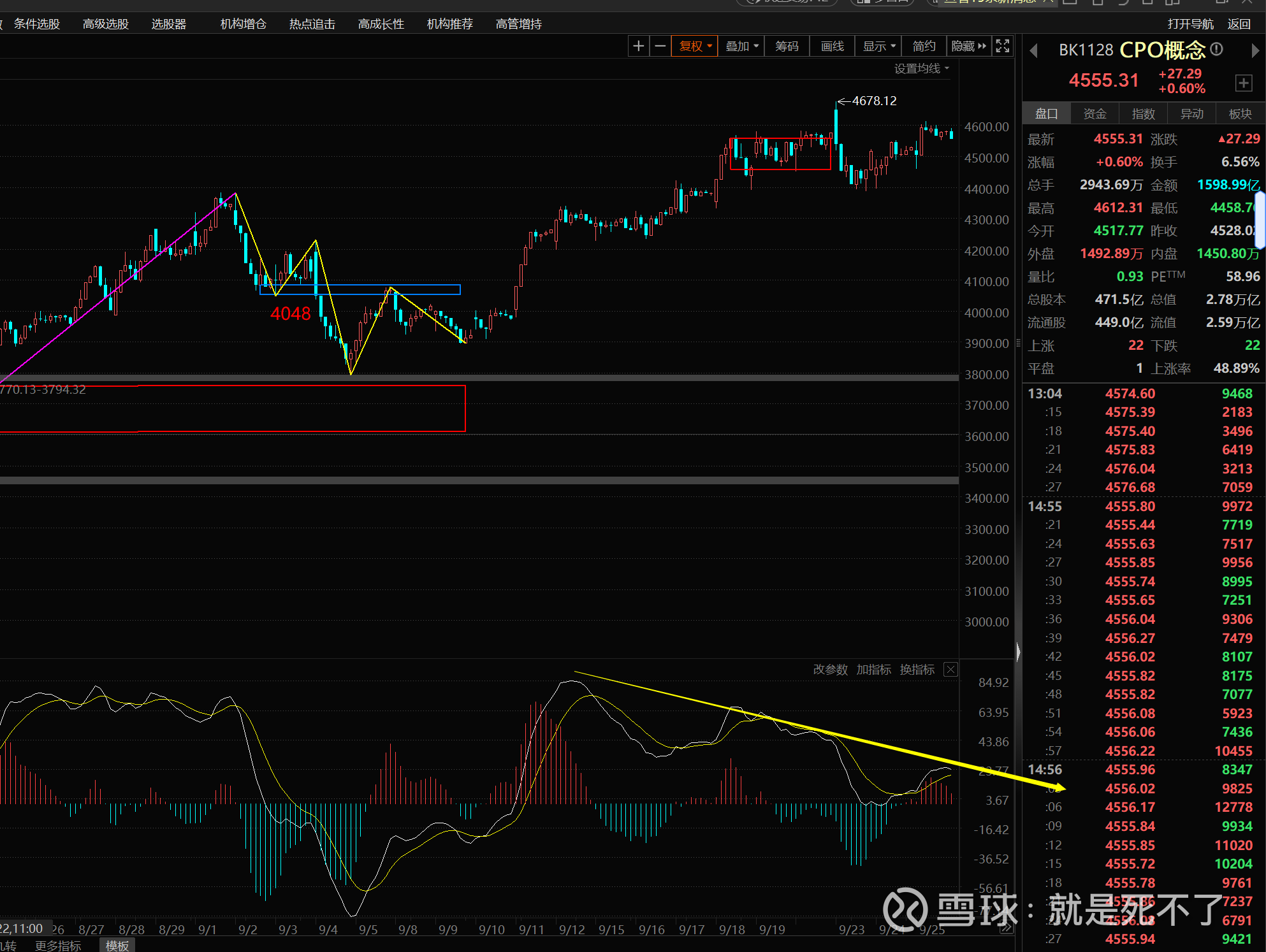Open the 复权 dropdown

point(695,46)
